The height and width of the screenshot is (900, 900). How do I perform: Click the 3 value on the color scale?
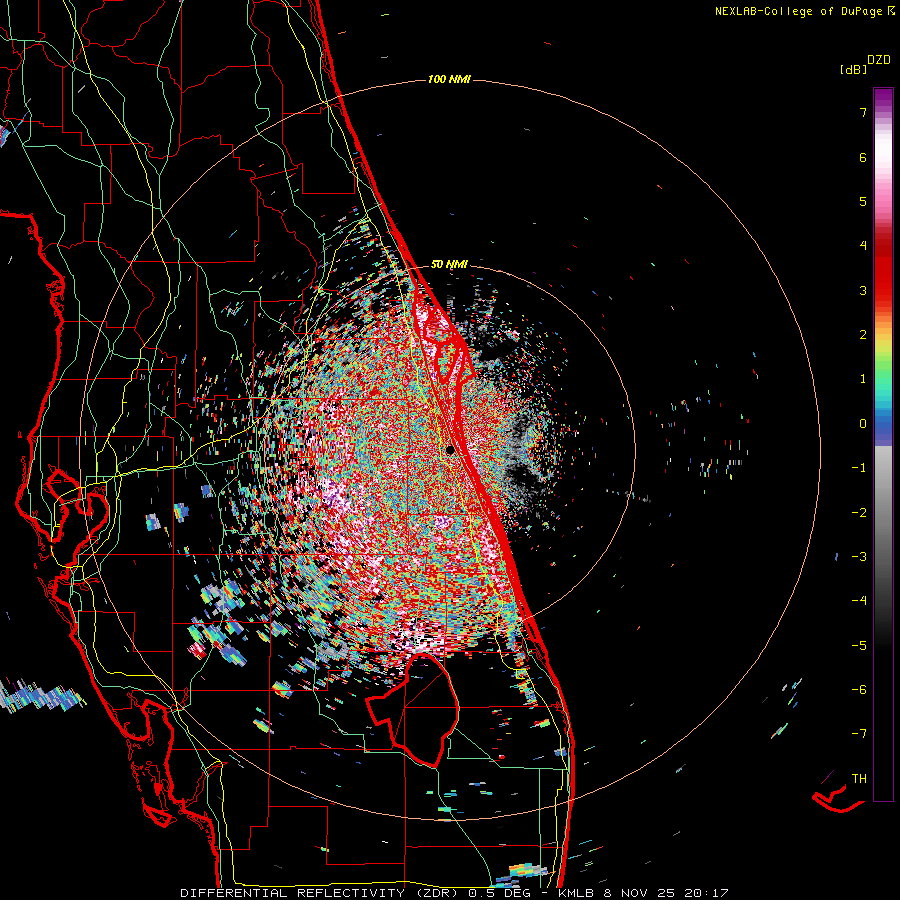[863, 290]
